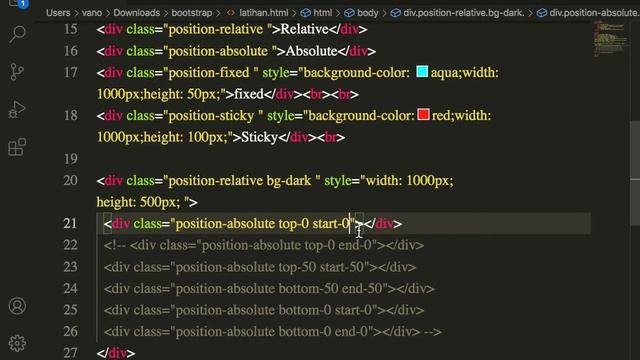640x360 pixels.
Task: Open the Search view in activity bar
Action: tap(17, 34)
